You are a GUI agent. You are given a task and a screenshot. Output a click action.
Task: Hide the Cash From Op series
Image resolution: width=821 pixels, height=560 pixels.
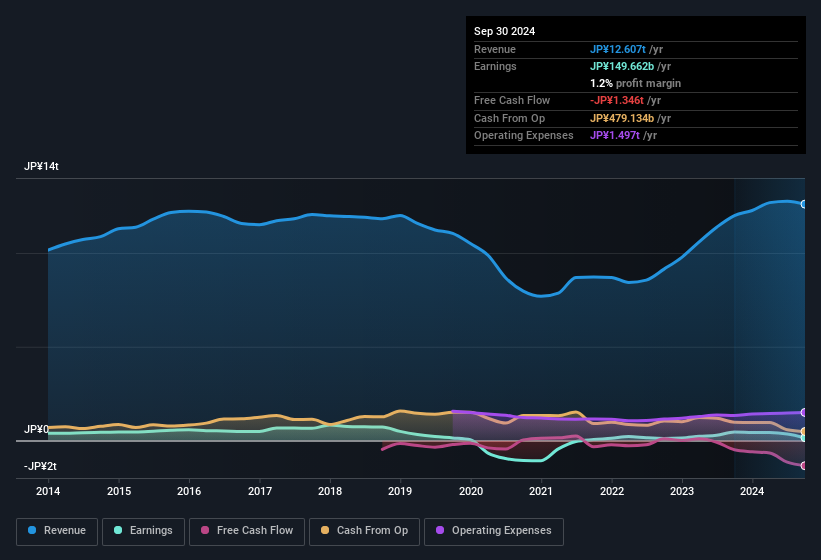[x=363, y=530]
